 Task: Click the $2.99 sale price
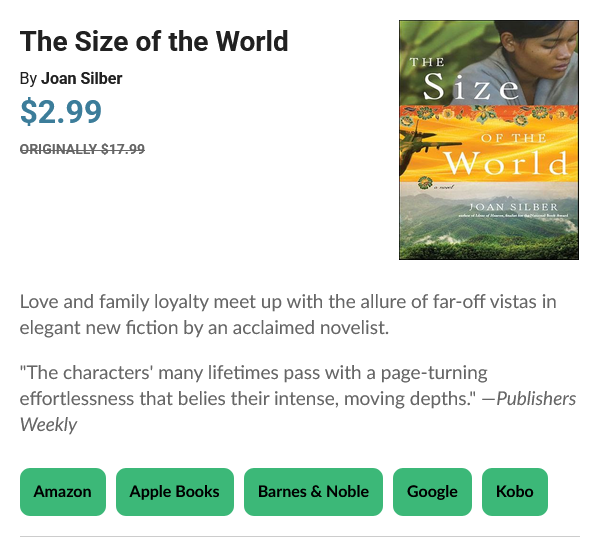(61, 112)
